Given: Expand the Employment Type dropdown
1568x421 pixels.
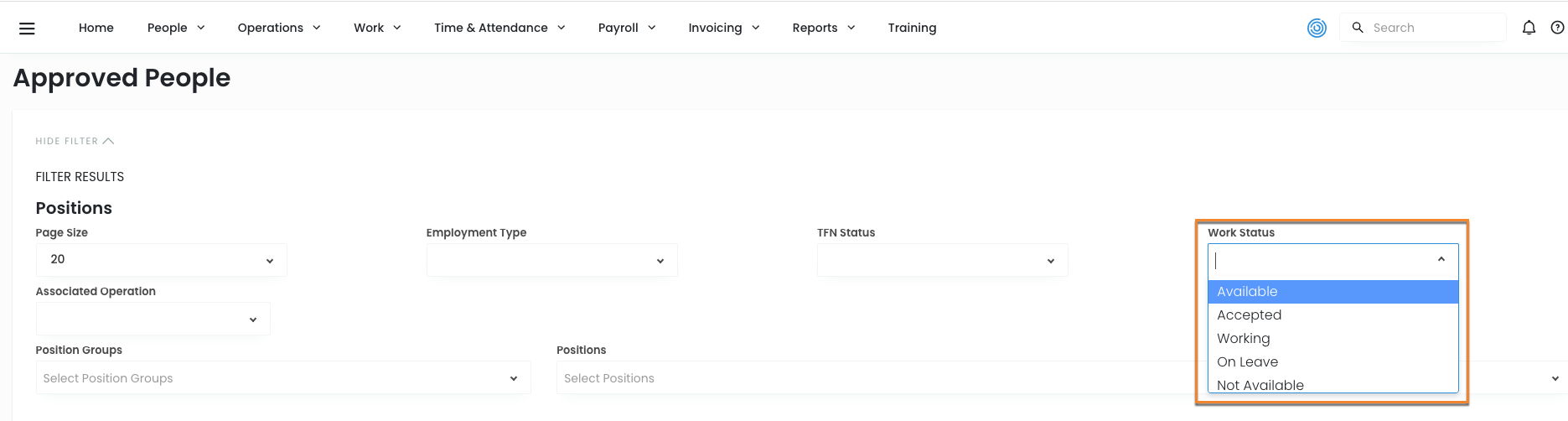Looking at the screenshot, I should 551,260.
